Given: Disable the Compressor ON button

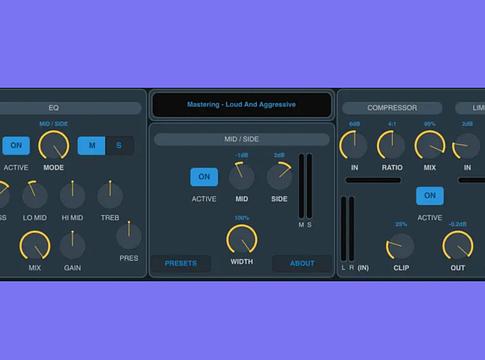Looking at the screenshot, I should pyautogui.click(x=430, y=196).
